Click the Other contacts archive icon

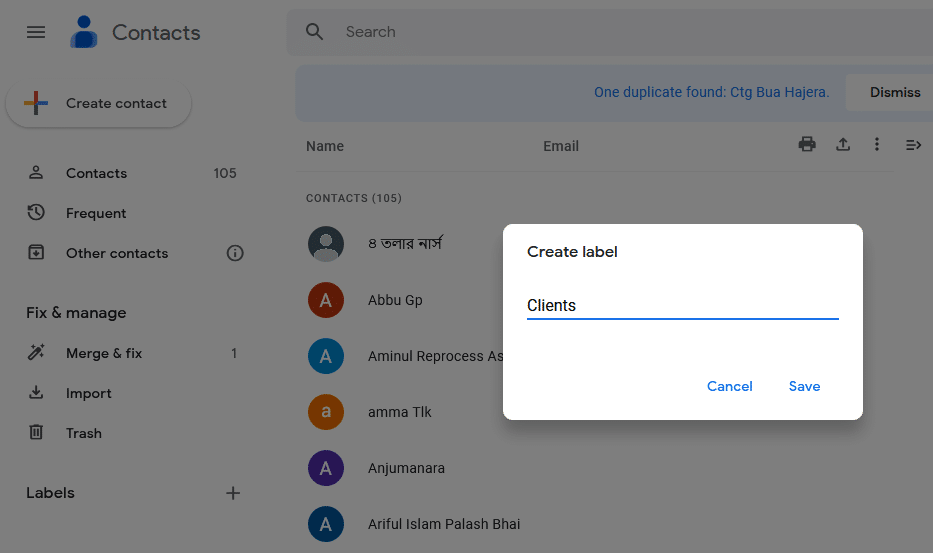tap(36, 252)
